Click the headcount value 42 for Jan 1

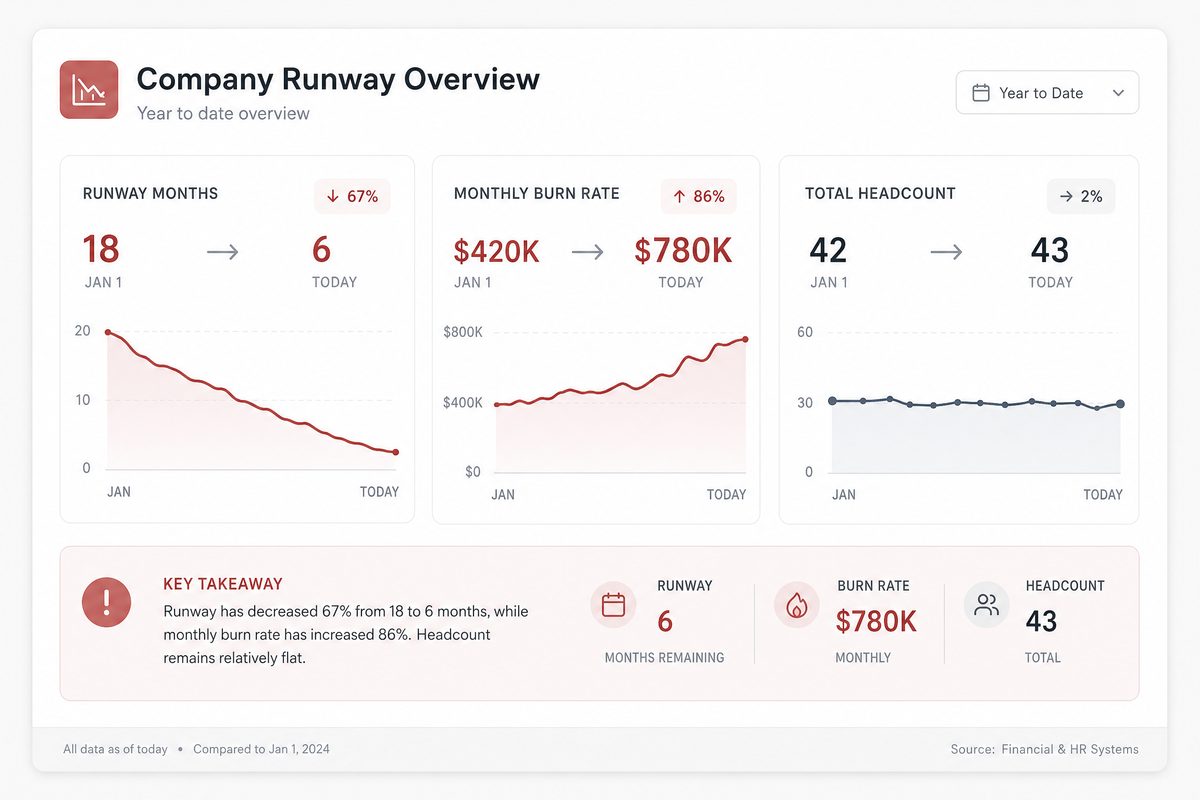tap(828, 250)
